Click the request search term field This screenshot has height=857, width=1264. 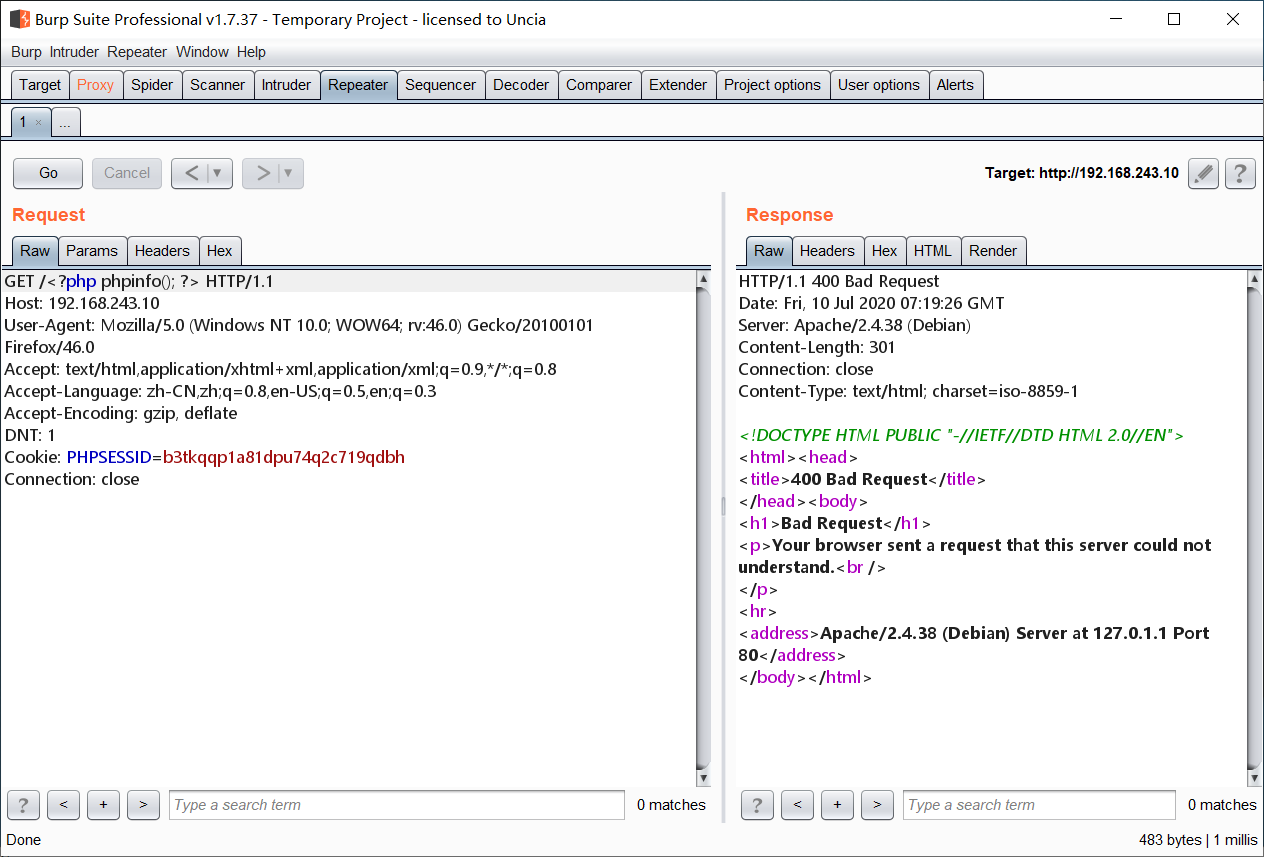397,805
